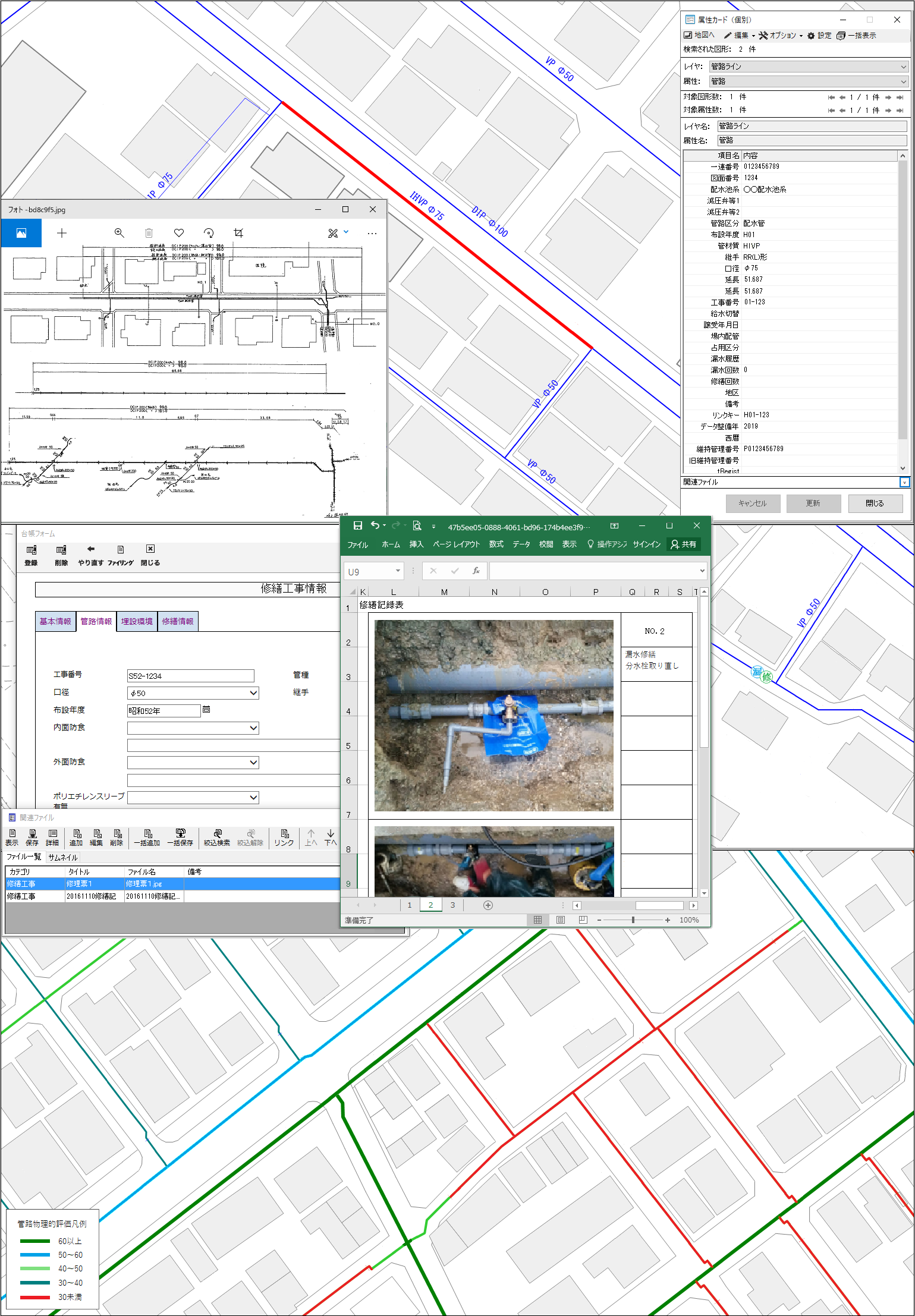Click the 共有 button in Excel
This screenshot has height=1316, width=915.
tap(684, 544)
